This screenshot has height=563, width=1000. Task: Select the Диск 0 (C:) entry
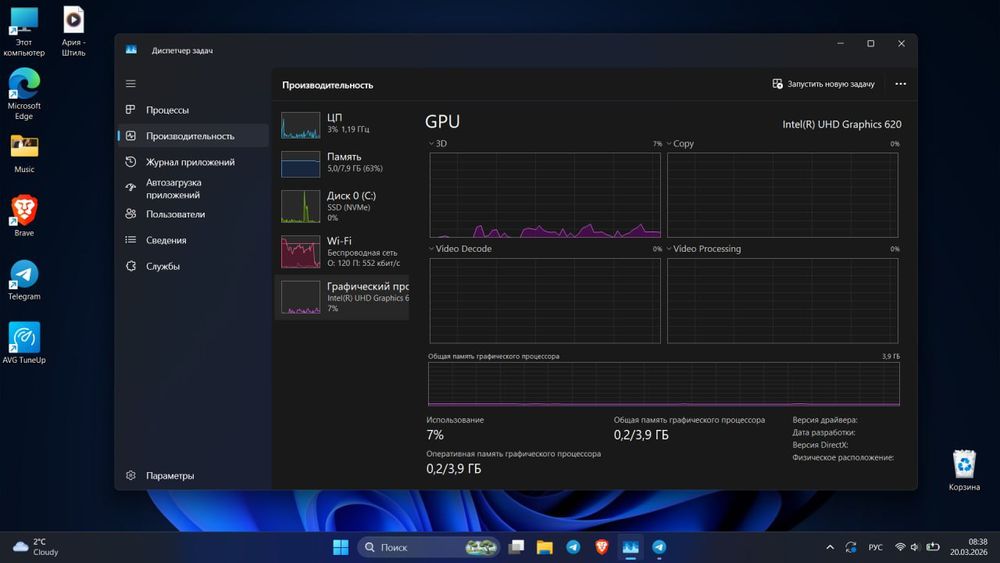pos(342,206)
